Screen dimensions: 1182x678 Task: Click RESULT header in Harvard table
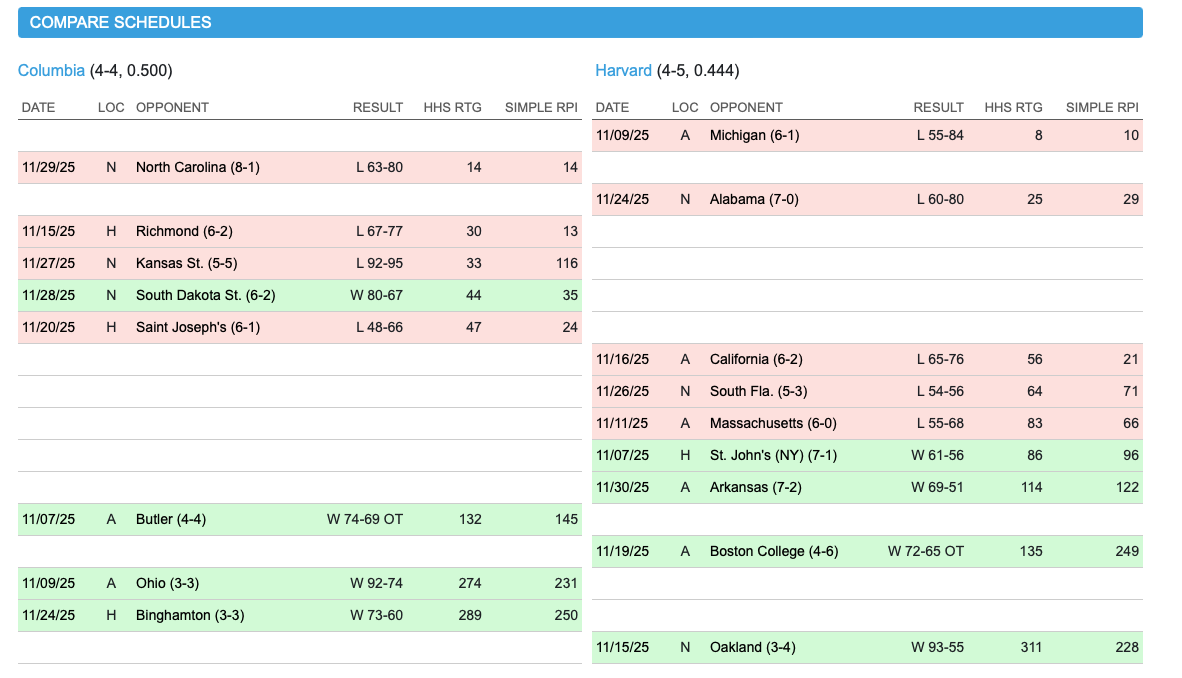coord(938,107)
